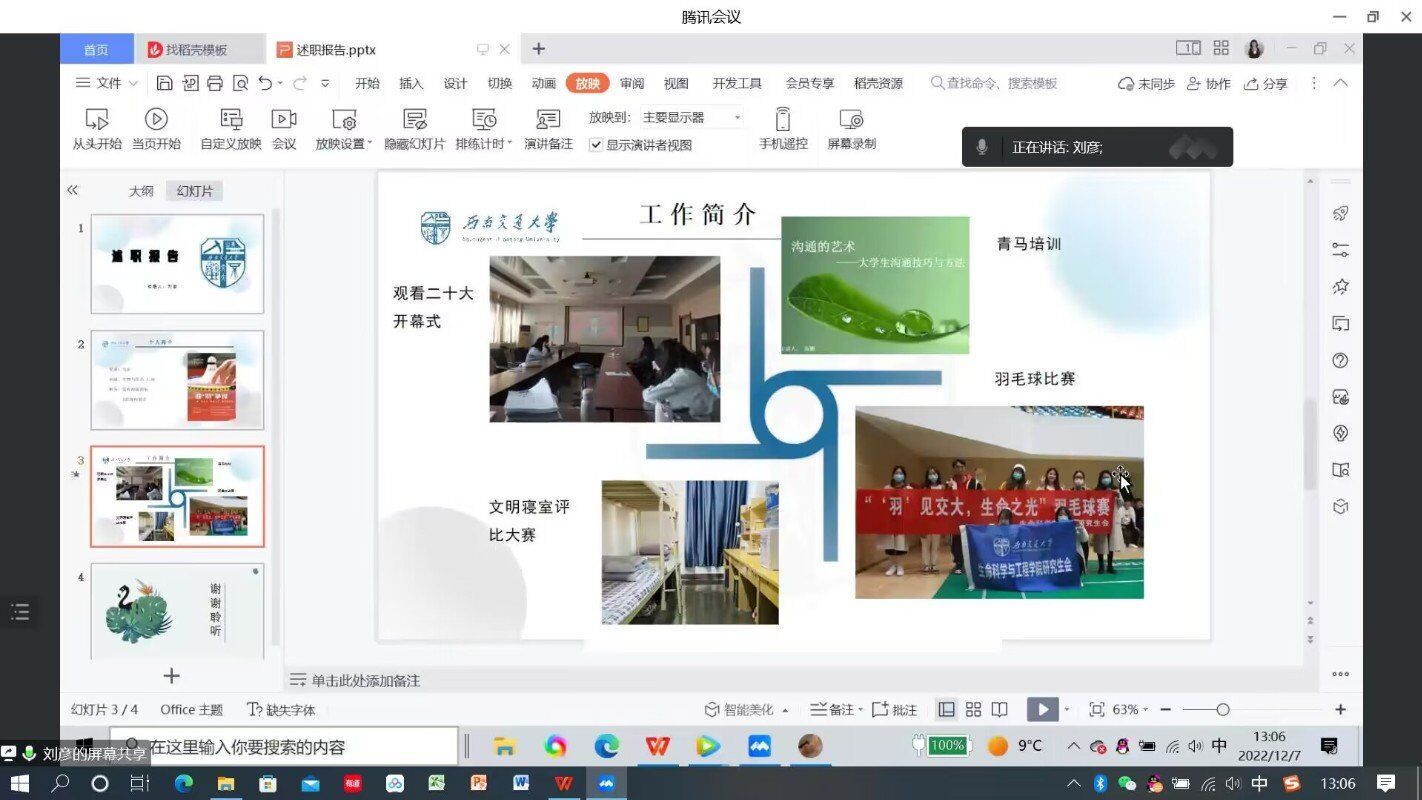1422x800 pixels.
Task: Start screen recording (屏幕录制)
Action: tap(851, 129)
